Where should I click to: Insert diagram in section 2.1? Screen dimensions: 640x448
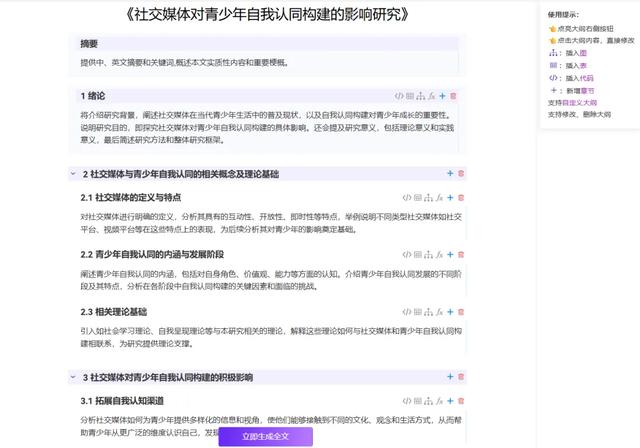(x=429, y=197)
